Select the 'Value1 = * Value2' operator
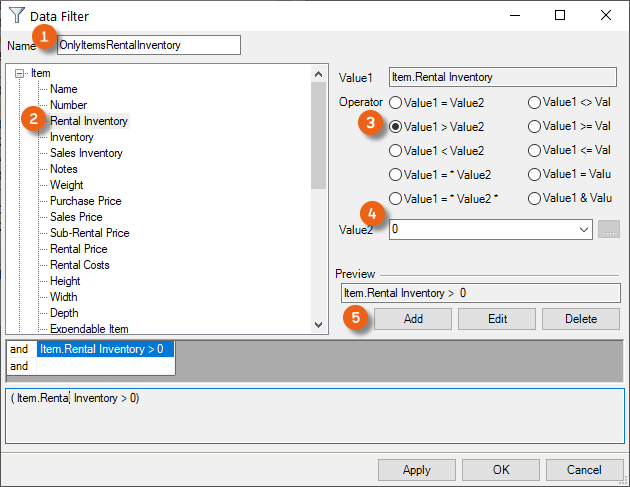630x487 pixels. (396, 175)
